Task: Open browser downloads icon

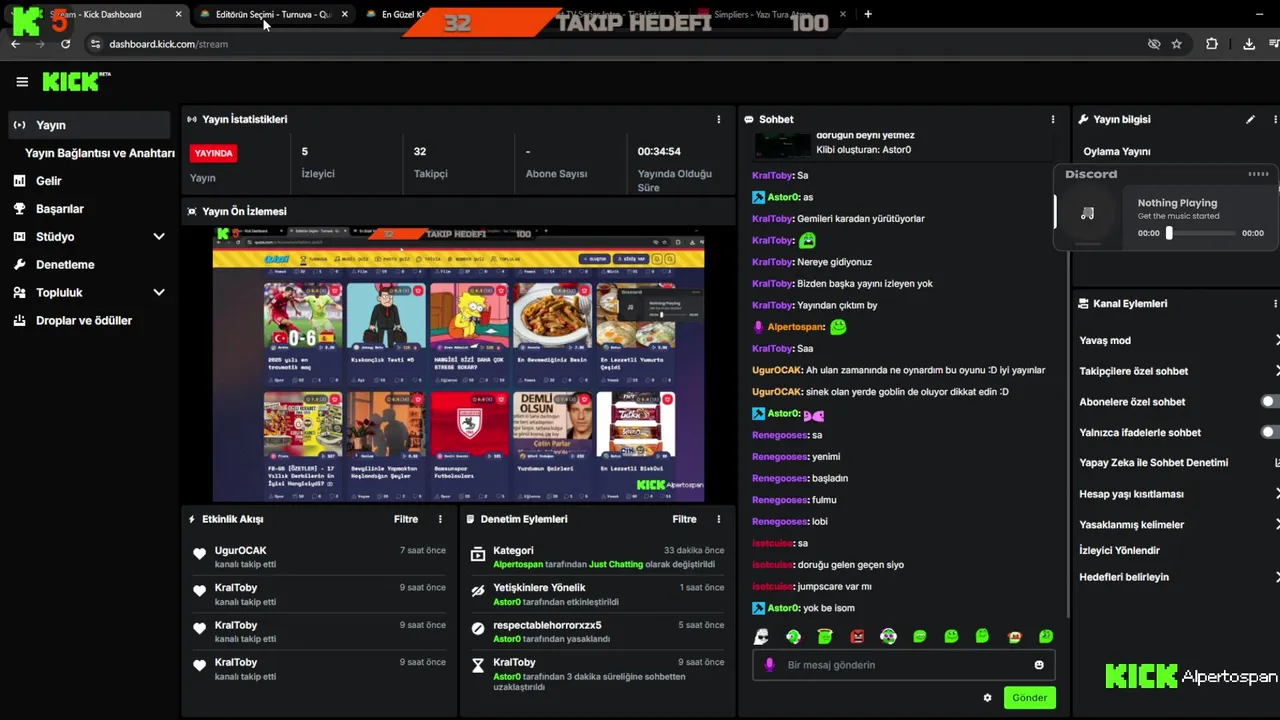Action: [1249, 44]
